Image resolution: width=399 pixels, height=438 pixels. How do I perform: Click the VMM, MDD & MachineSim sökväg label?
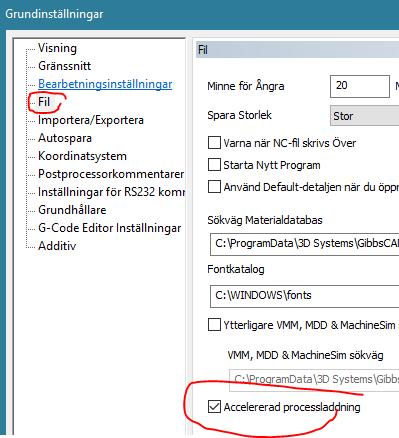pos(305,355)
